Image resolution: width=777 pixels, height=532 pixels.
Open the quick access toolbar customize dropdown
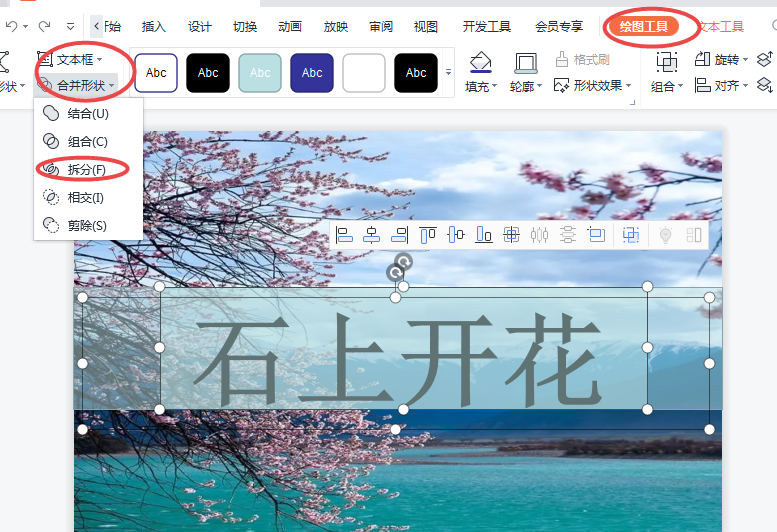(70, 26)
